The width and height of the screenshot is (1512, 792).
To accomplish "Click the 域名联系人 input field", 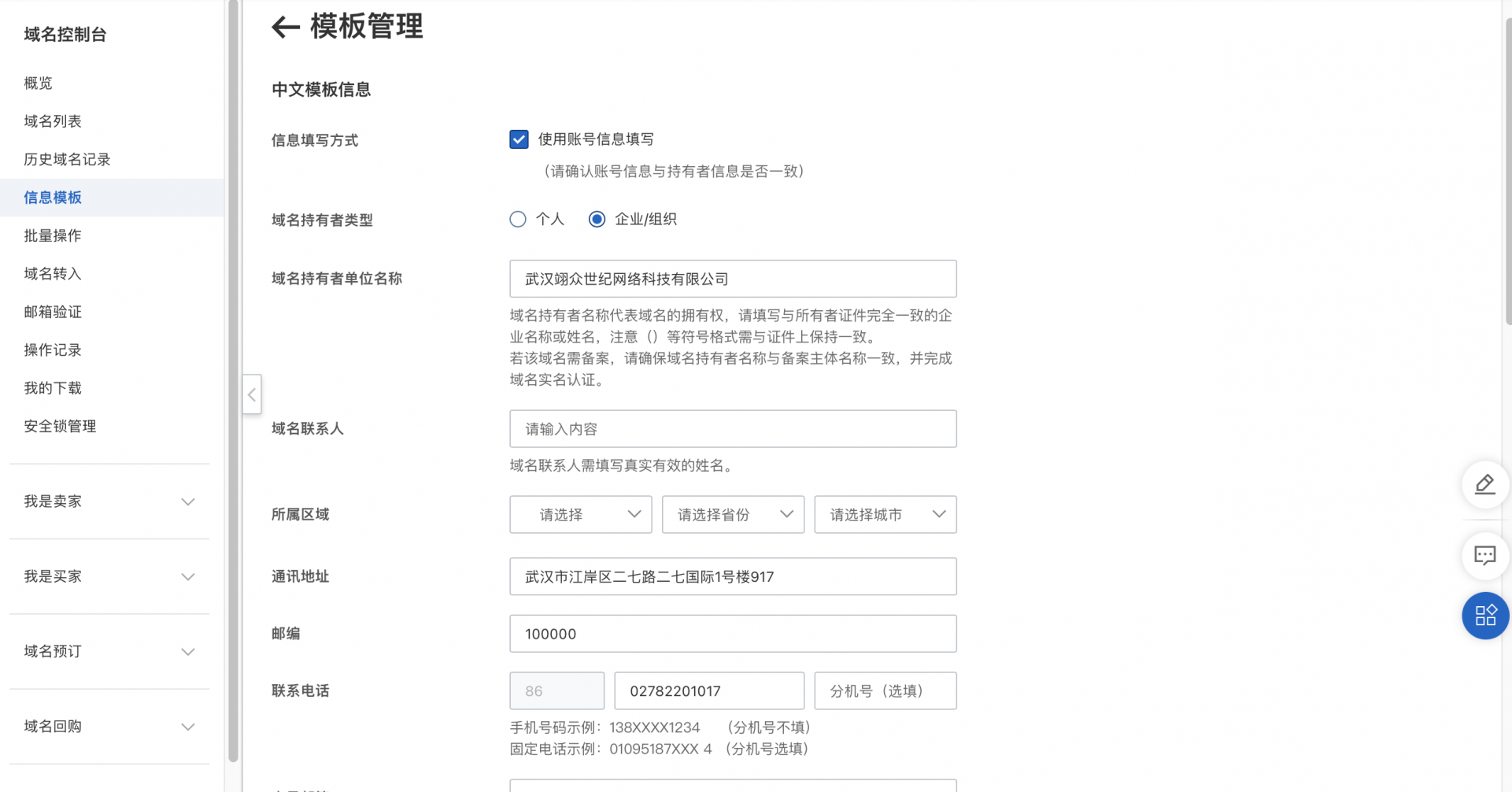I will pos(732,429).
